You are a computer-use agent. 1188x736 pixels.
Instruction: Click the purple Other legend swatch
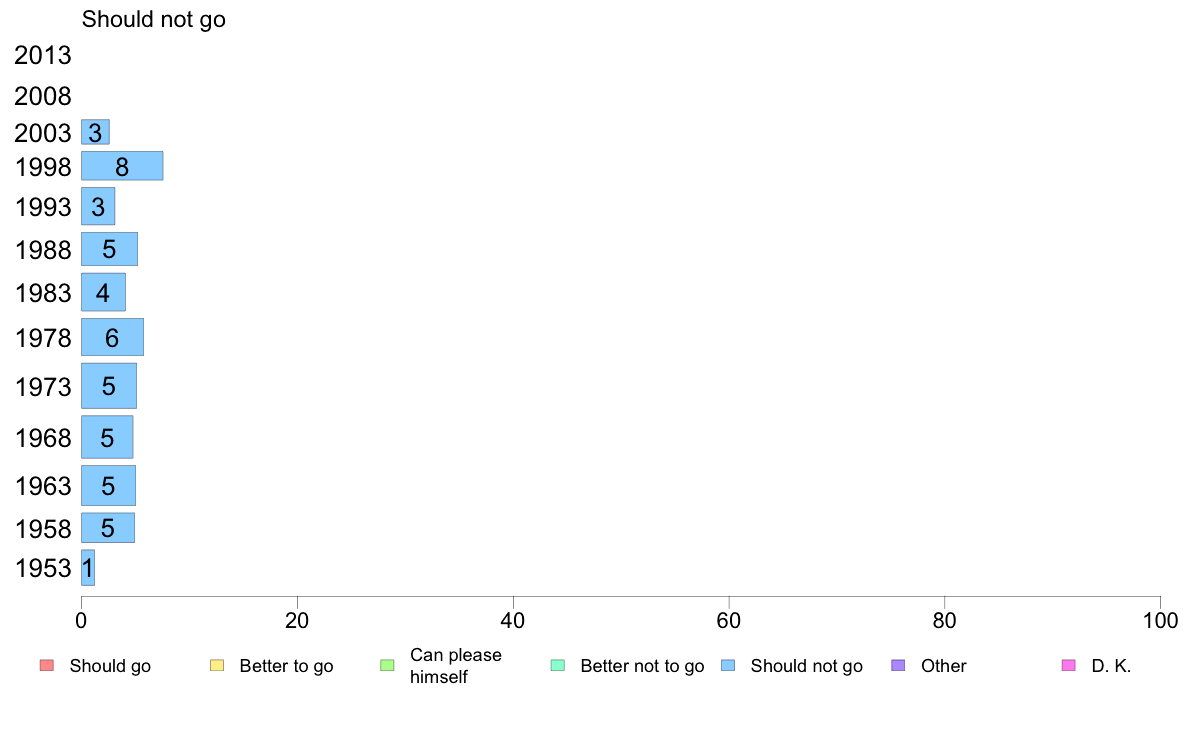pyautogui.click(x=899, y=666)
